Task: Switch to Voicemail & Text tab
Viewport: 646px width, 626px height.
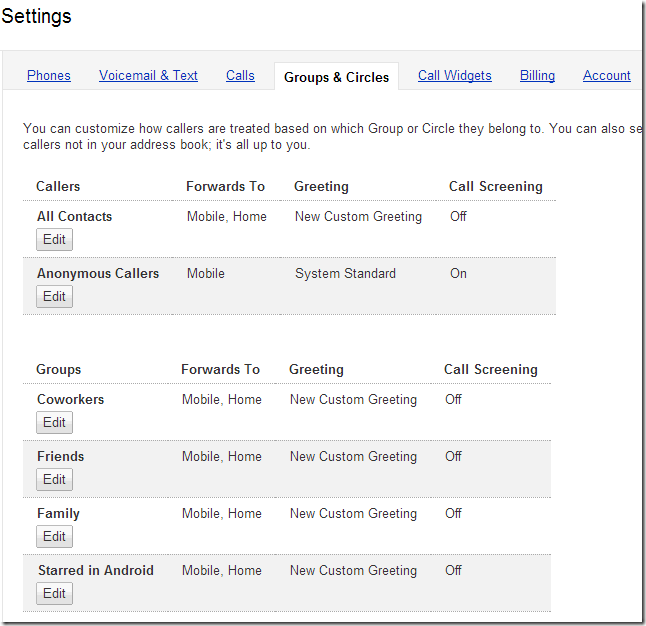Action: pos(148,75)
